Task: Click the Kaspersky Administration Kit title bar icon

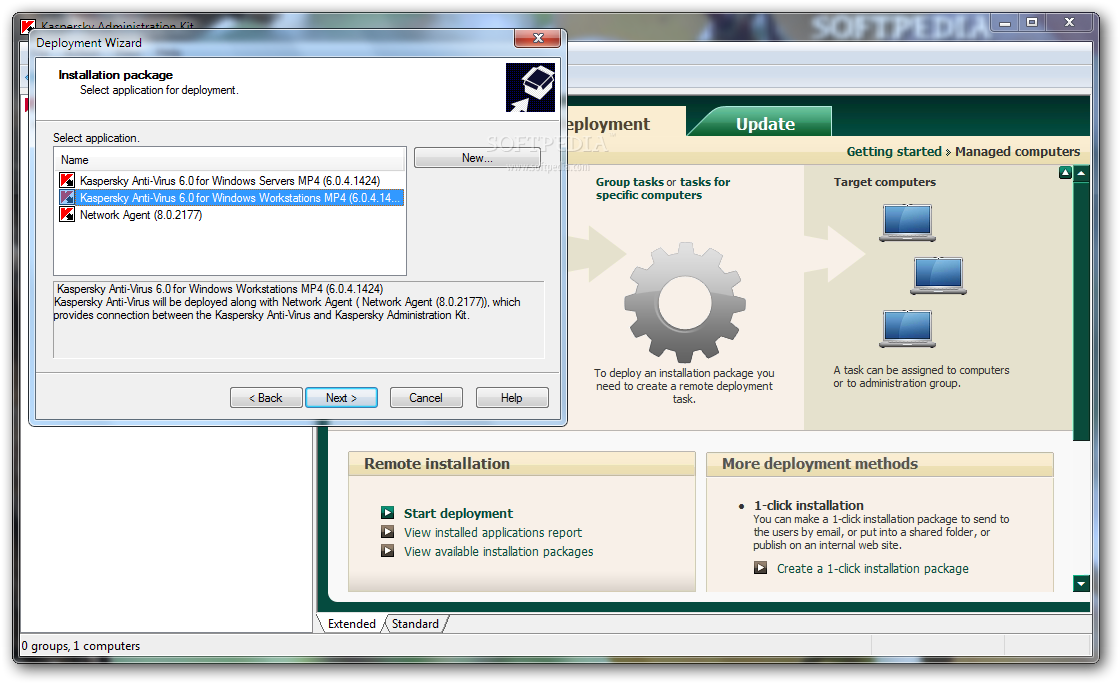Action: [x=29, y=26]
